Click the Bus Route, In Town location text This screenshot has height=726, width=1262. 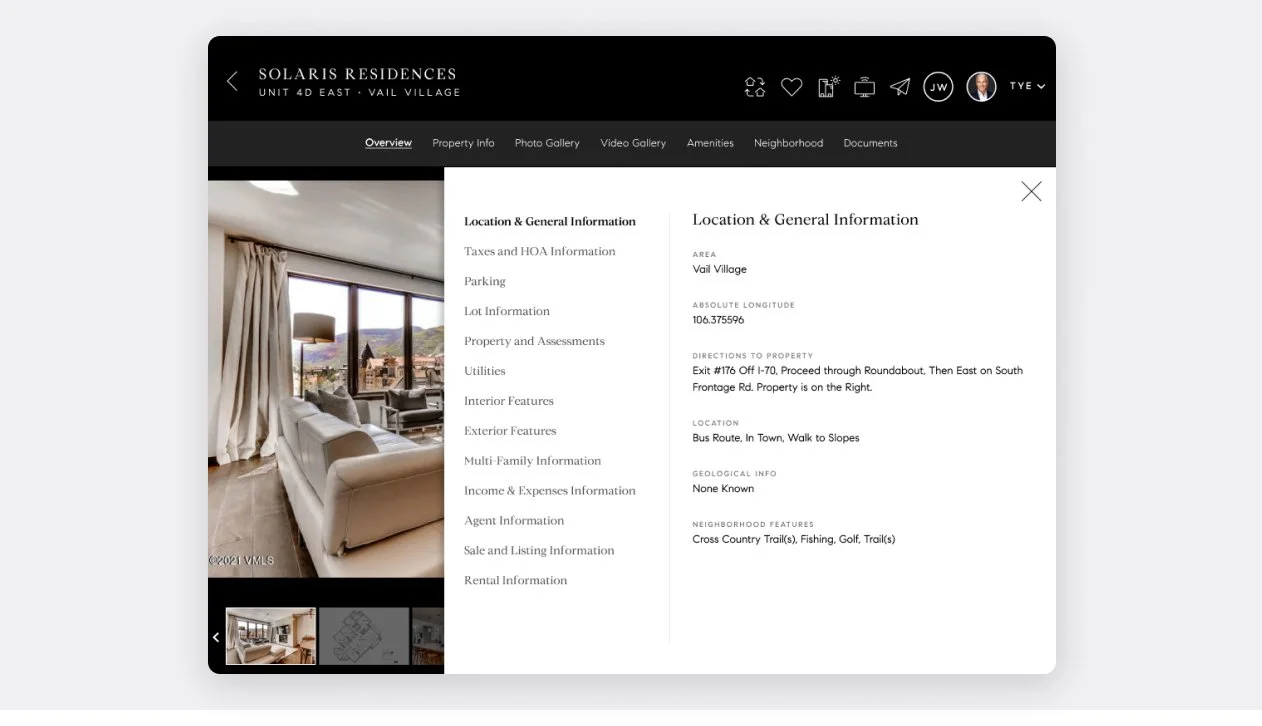(776, 438)
